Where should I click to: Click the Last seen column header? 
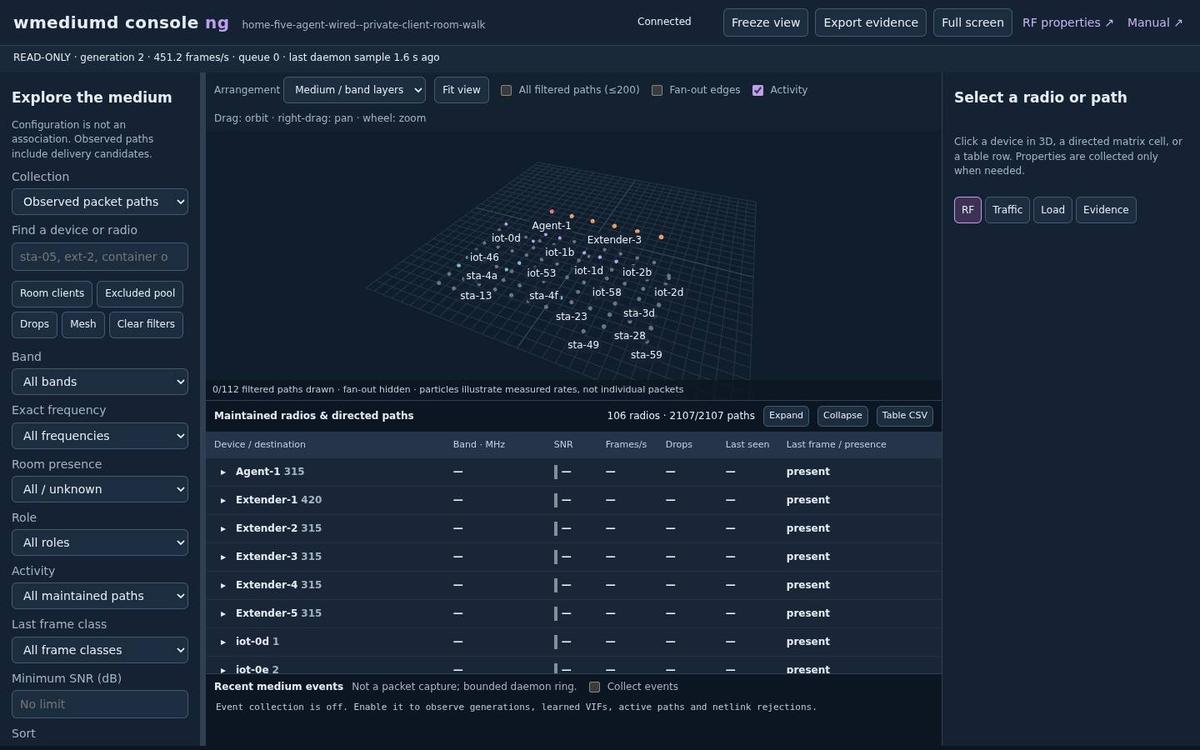tap(747, 445)
